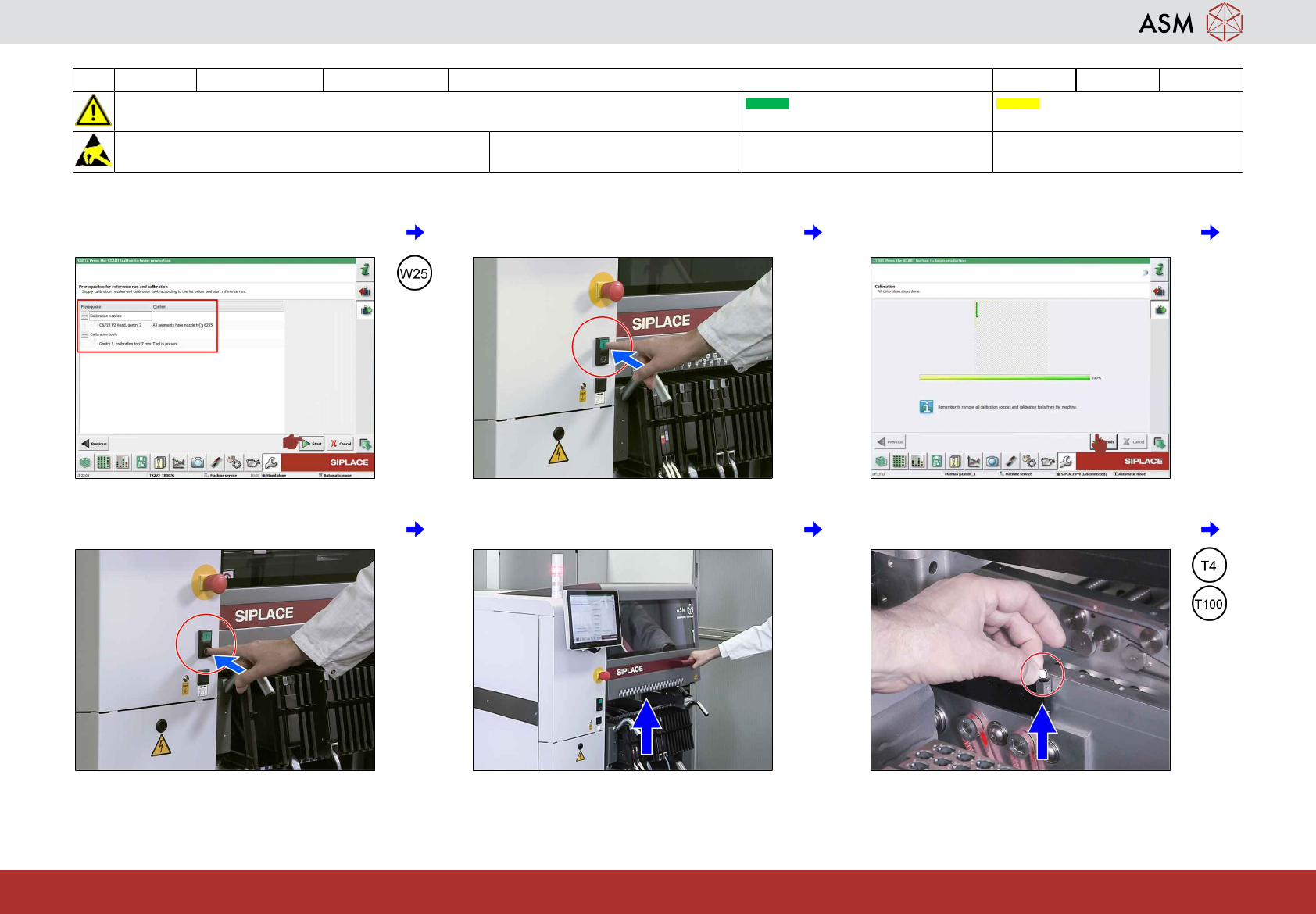Click Previous in the calibration-done screenshot
The image size is (1316, 914).
pyautogui.click(x=890, y=441)
